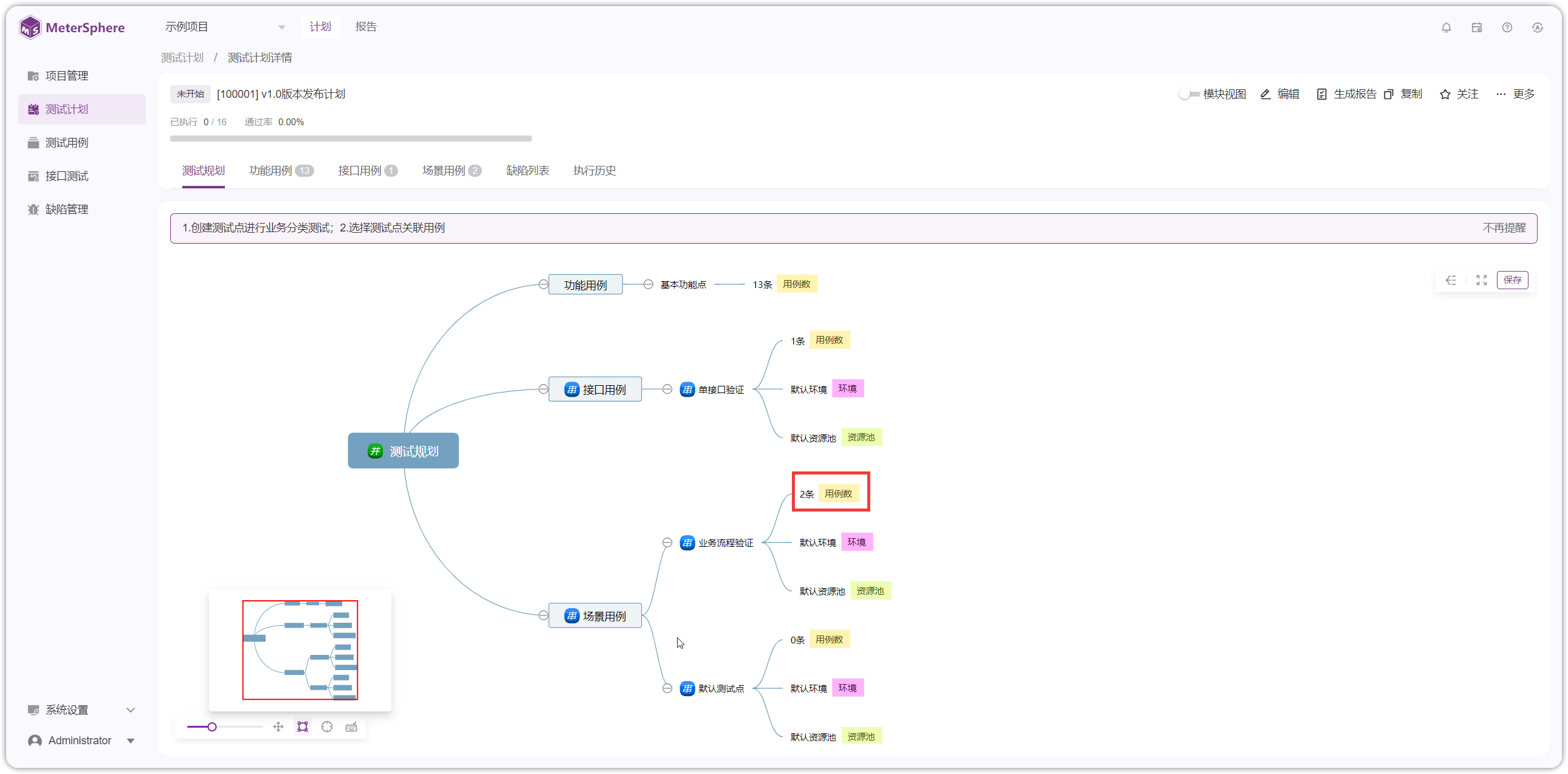Screen dimensions: 1568x774
Task: Dismiss the tip via 不再提醒
Action: pos(1504,228)
